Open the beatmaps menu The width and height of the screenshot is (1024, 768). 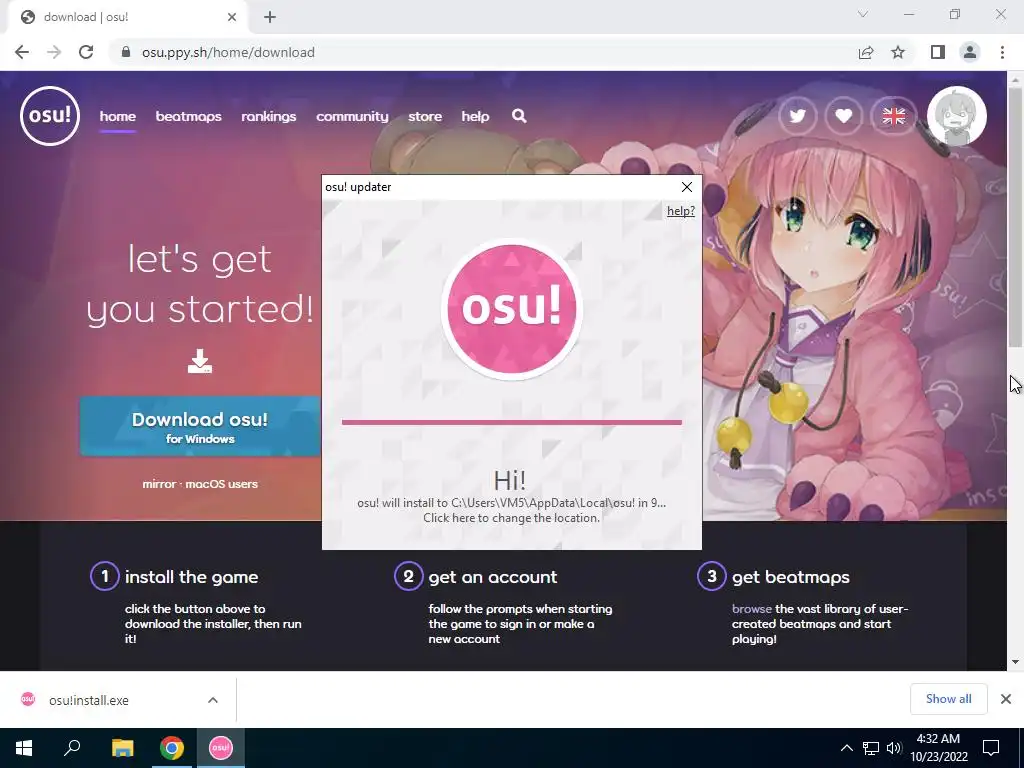(x=188, y=116)
